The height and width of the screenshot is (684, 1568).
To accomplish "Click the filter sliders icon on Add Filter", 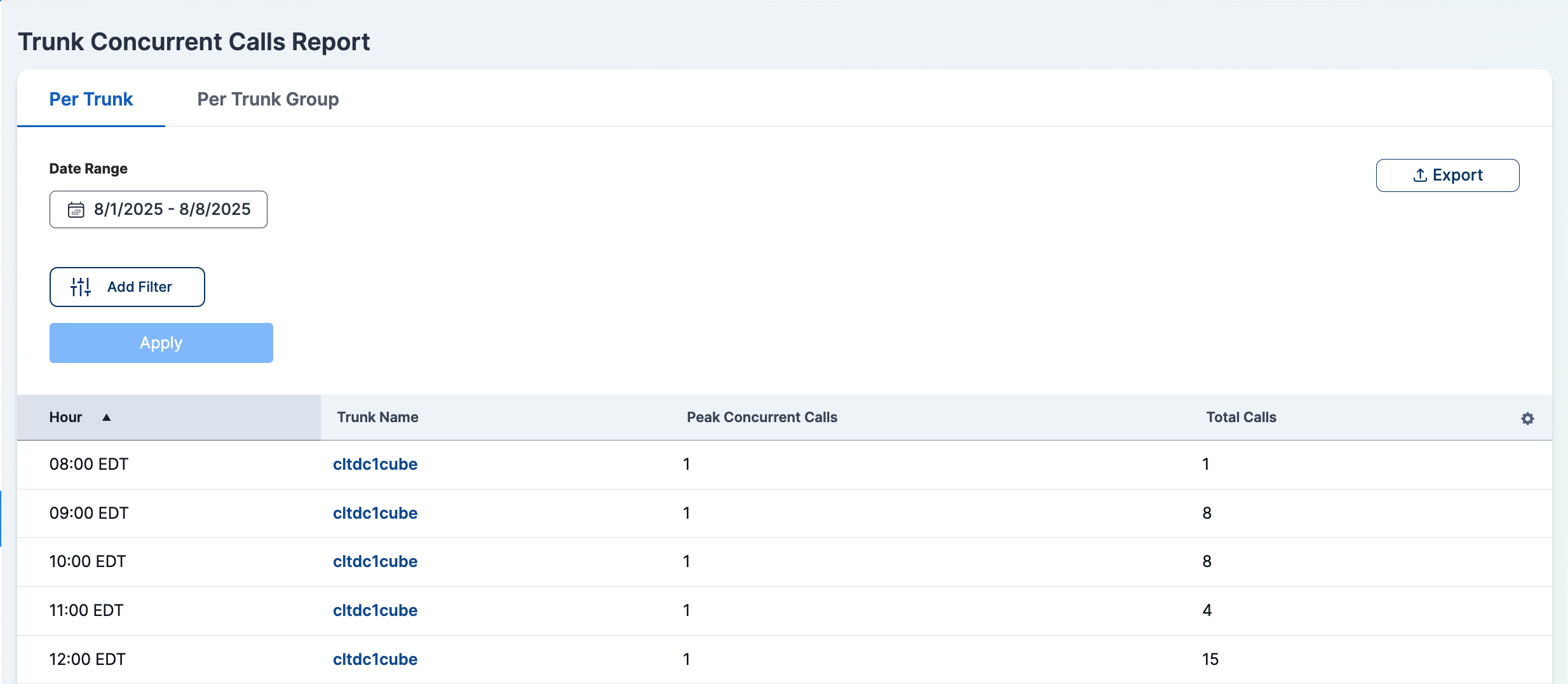I will pos(80,286).
